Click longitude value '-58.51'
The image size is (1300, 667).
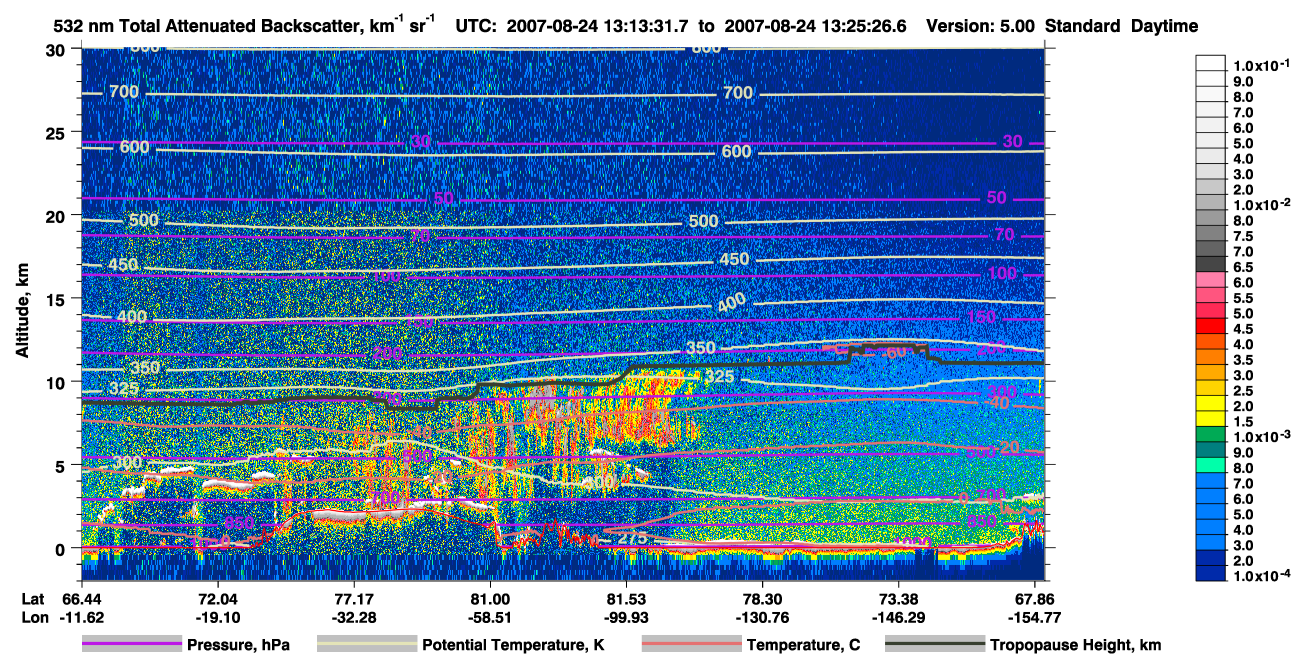[x=490, y=617]
